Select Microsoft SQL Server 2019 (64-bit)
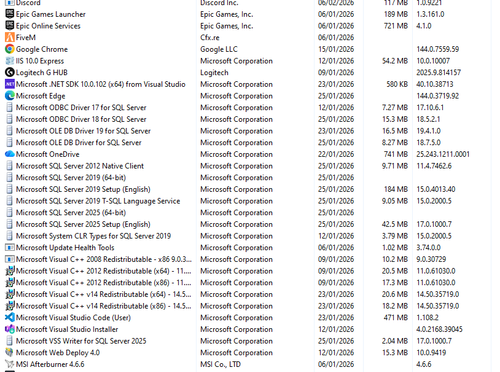 coord(71,178)
